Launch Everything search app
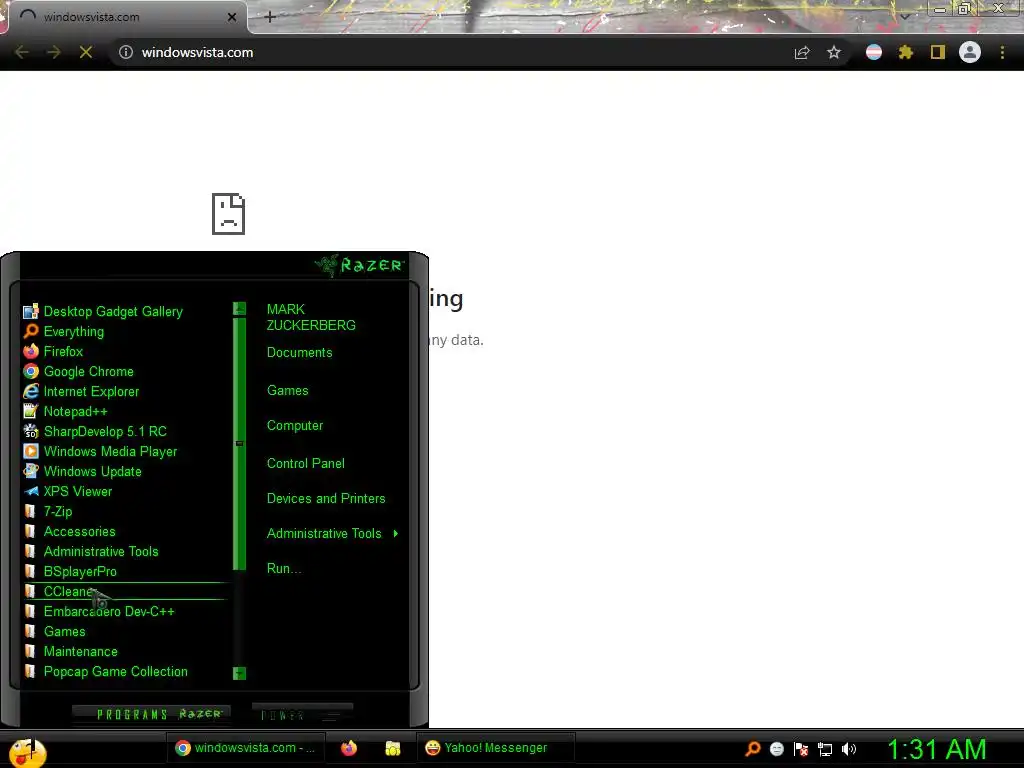The height and width of the screenshot is (768, 1024). 63,331
